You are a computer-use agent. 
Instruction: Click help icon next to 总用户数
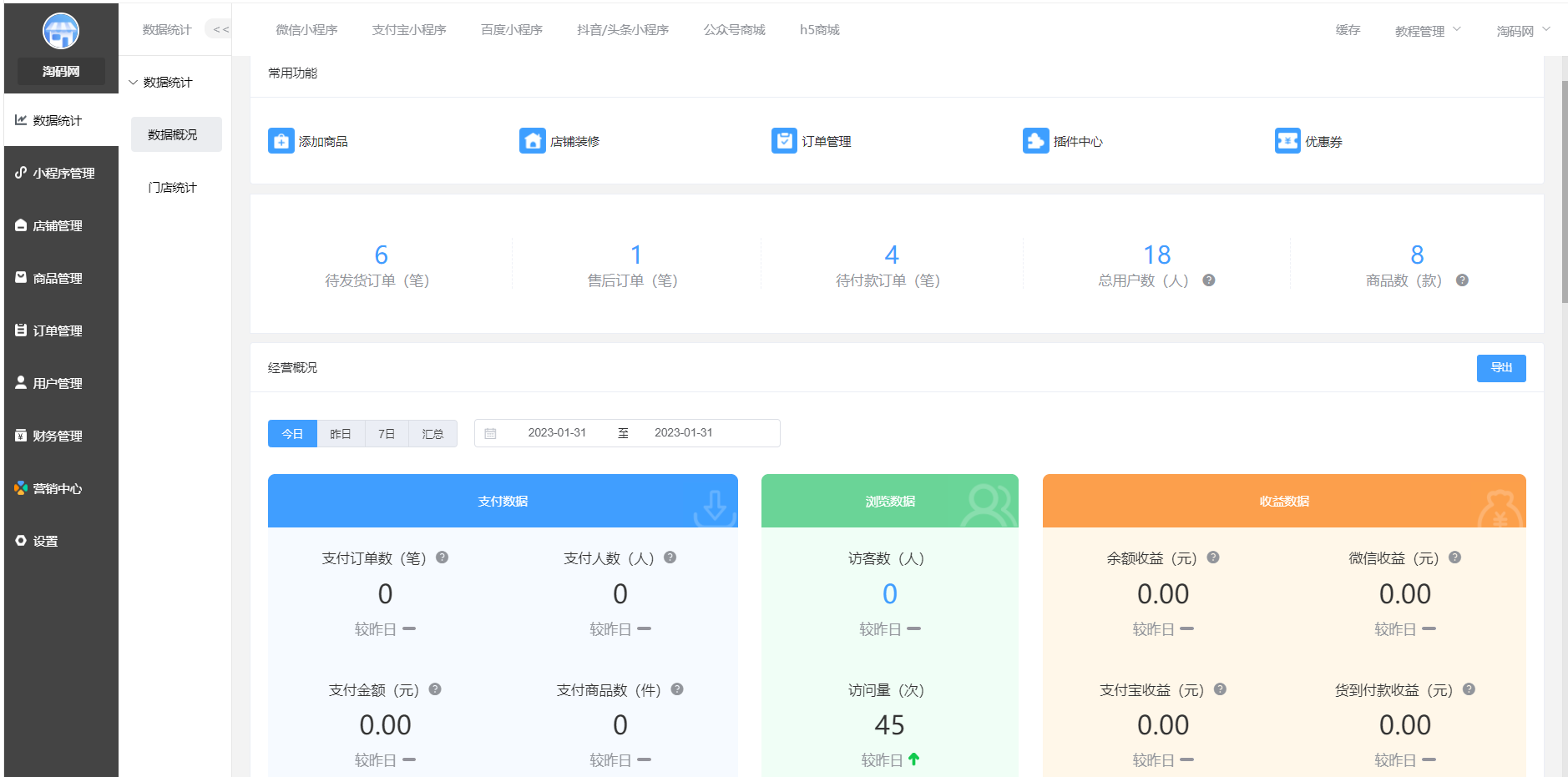(x=1208, y=280)
